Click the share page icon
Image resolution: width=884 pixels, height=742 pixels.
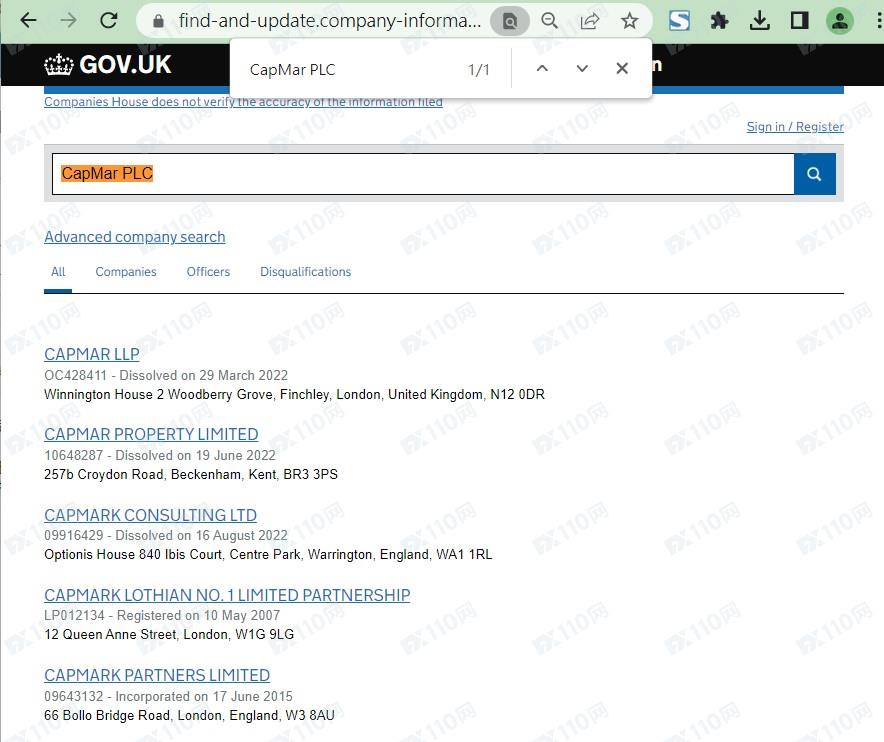(x=590, y=20)
